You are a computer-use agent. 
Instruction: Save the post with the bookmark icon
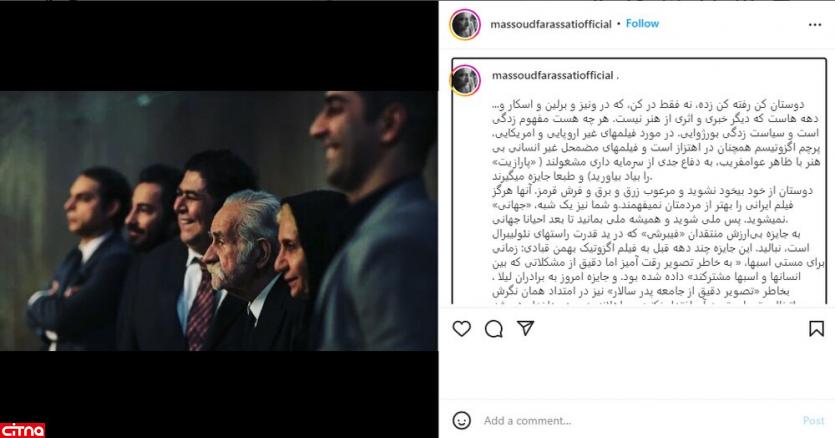(x=816, y=329)
